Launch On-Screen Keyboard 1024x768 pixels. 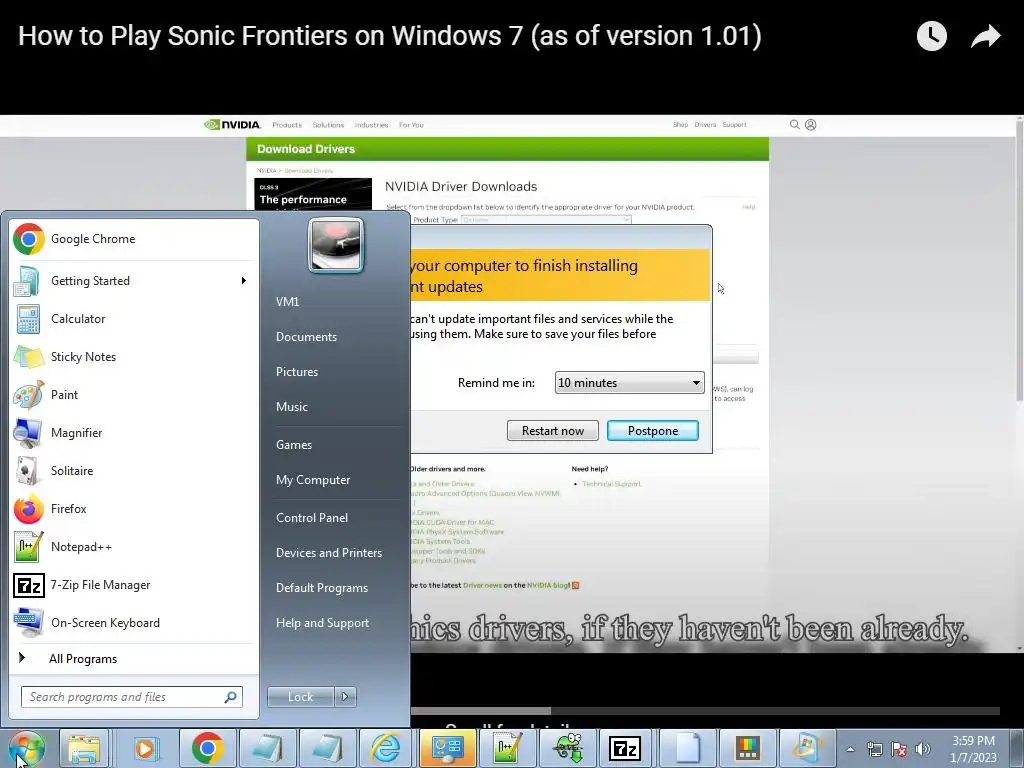click(134, 622)
